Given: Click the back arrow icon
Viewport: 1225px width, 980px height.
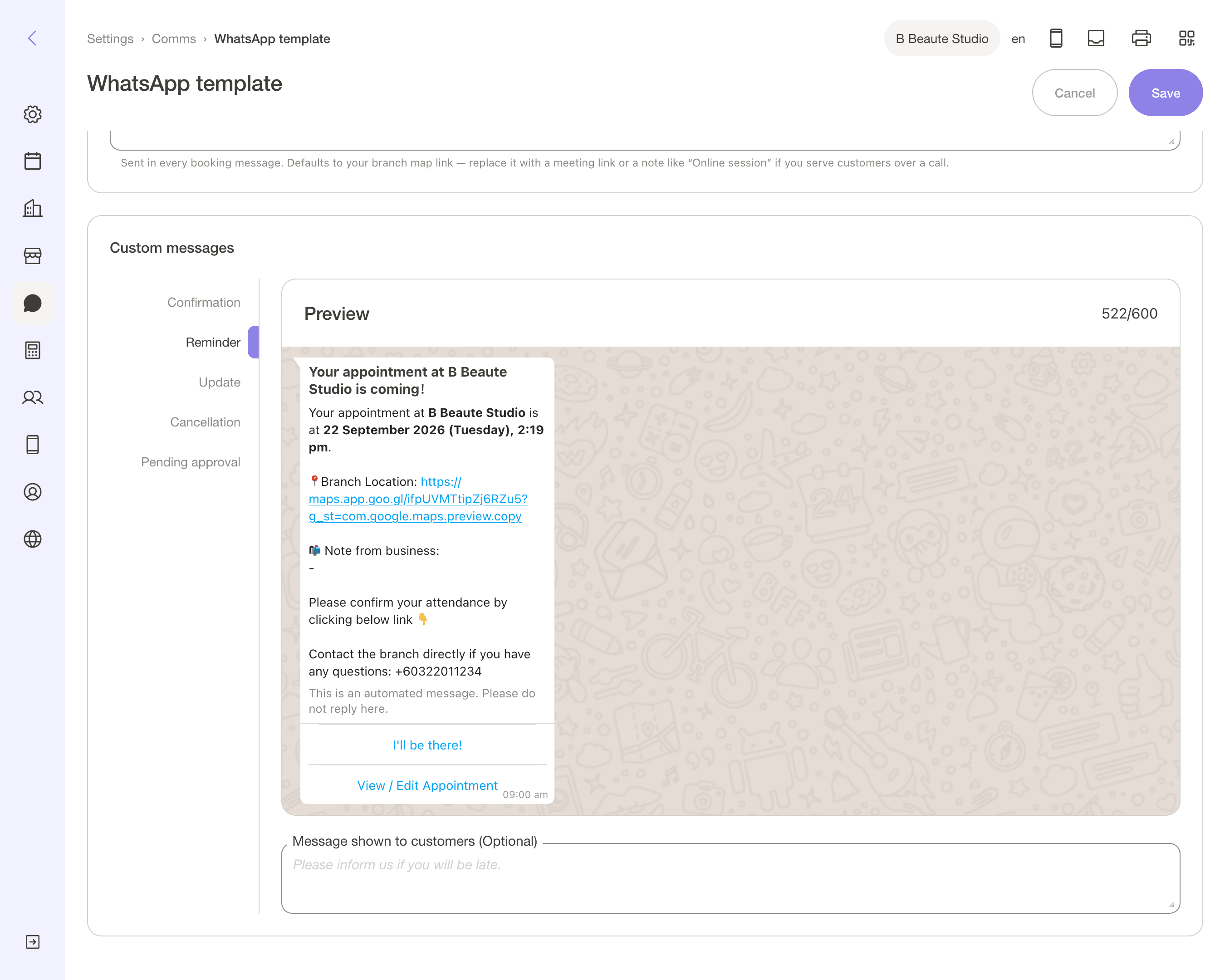Looking at the screenshot, I should click(32, 38).
